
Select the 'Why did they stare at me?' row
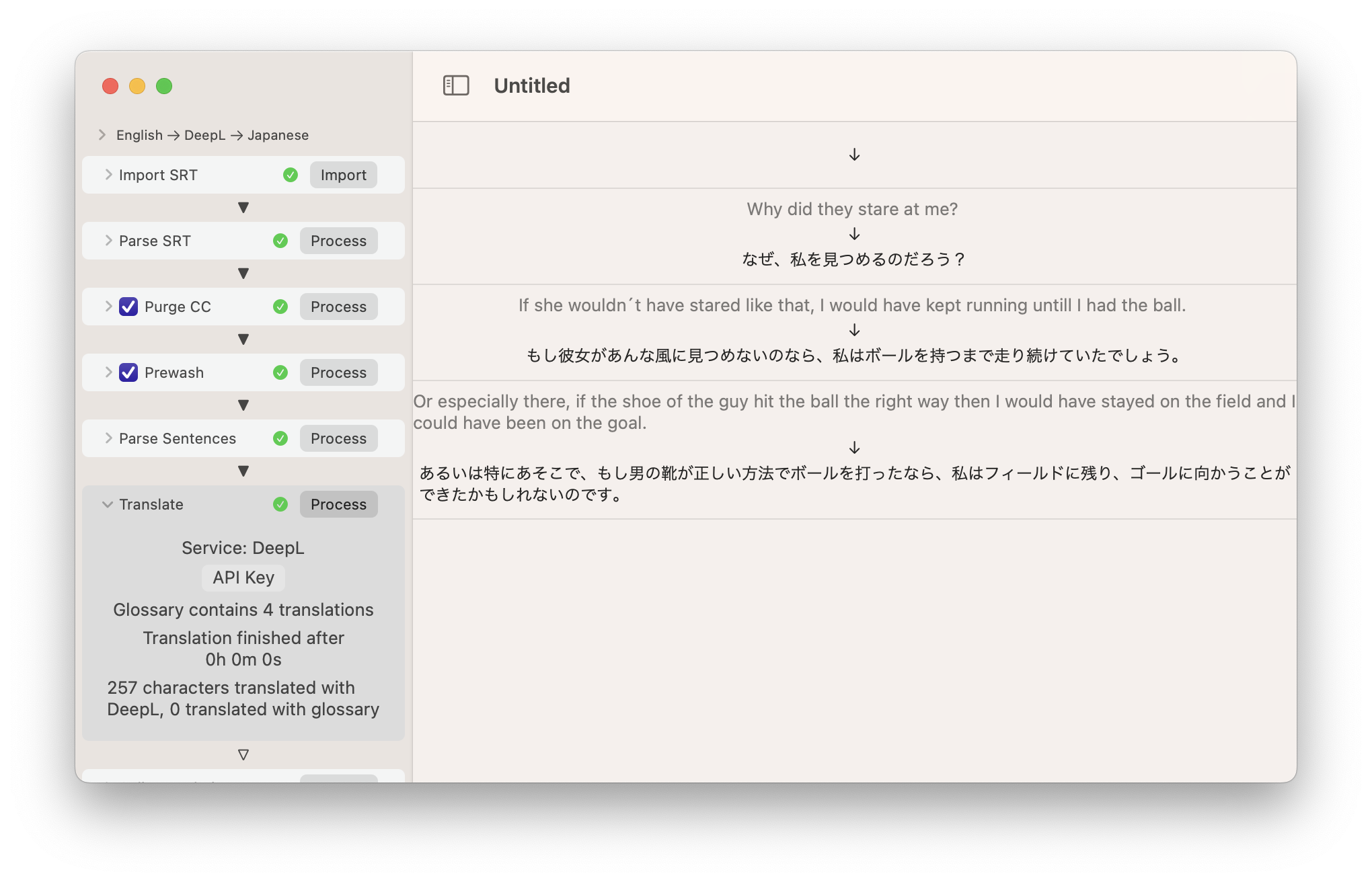[853, 235]
